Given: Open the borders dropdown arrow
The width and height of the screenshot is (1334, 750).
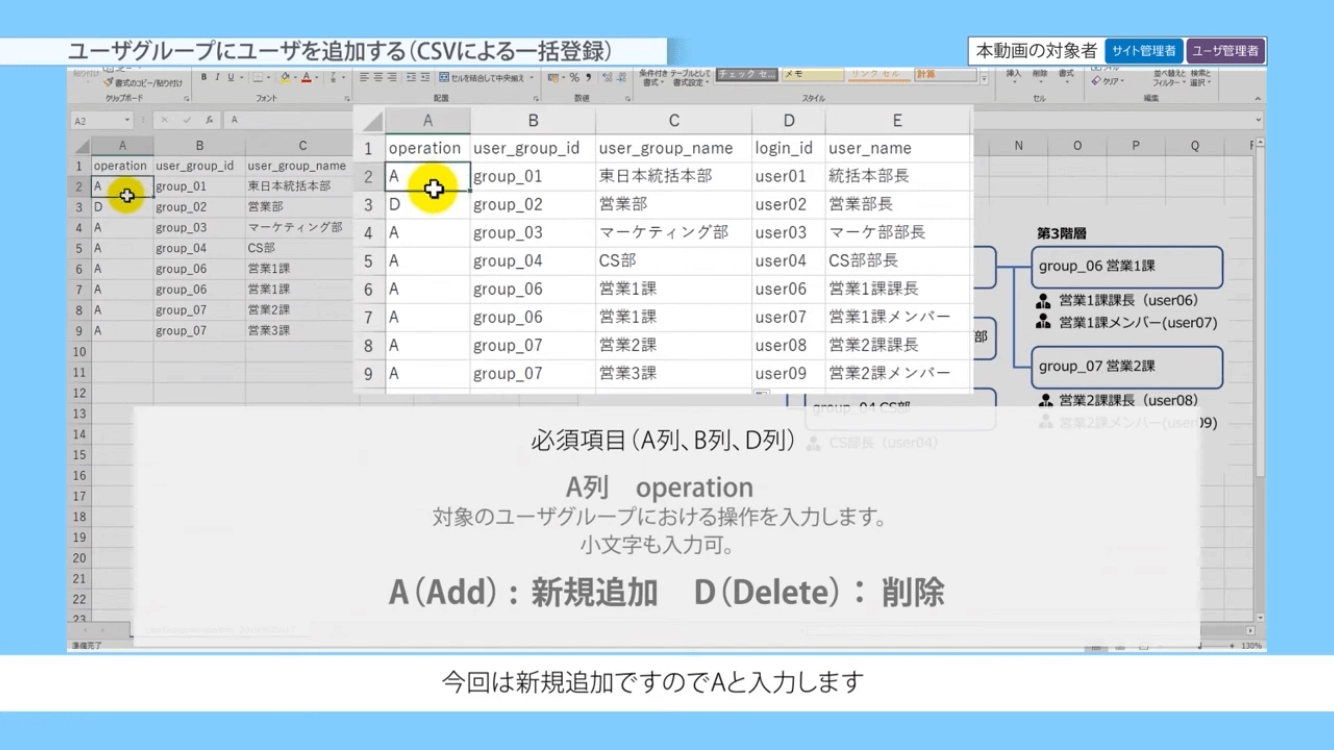Looking at the screenshot, I should [x=268, y=77].
